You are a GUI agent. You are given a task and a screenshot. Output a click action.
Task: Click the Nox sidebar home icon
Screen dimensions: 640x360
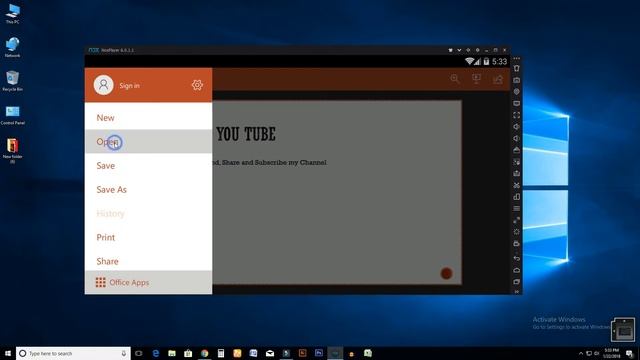[517, 270]
